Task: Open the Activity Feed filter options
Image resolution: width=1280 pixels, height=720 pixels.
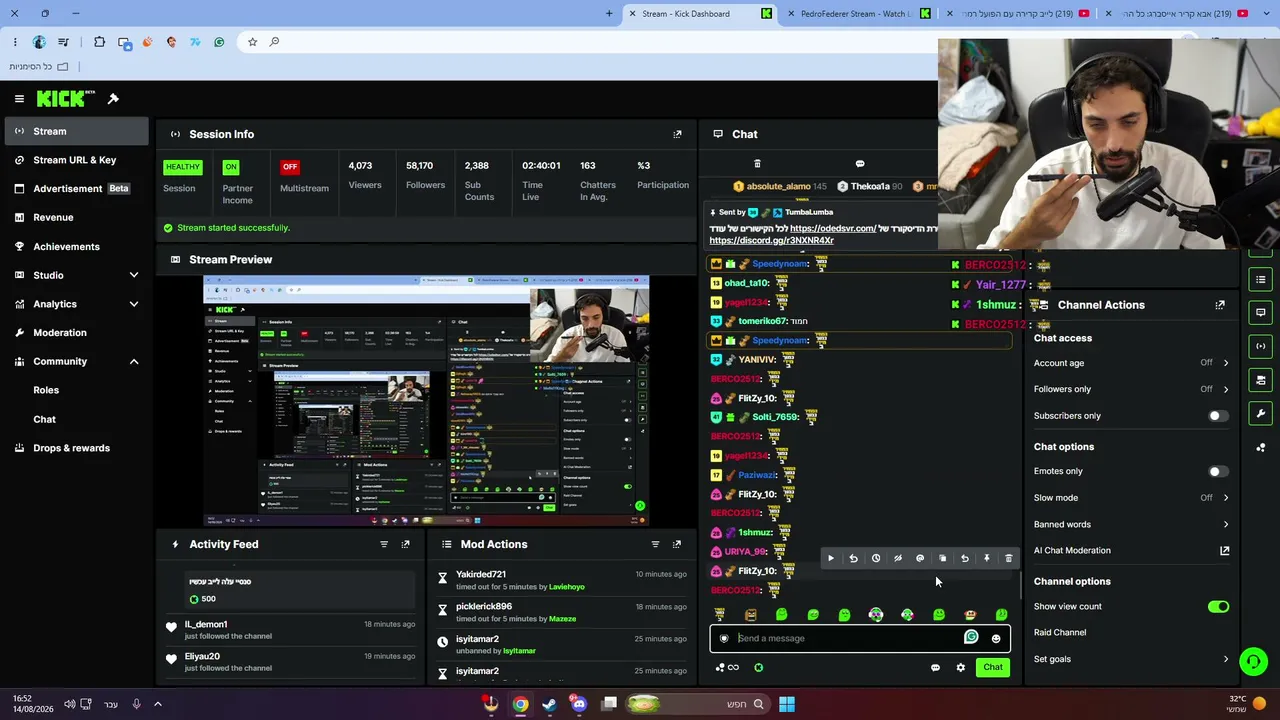Action: point(384,544)
